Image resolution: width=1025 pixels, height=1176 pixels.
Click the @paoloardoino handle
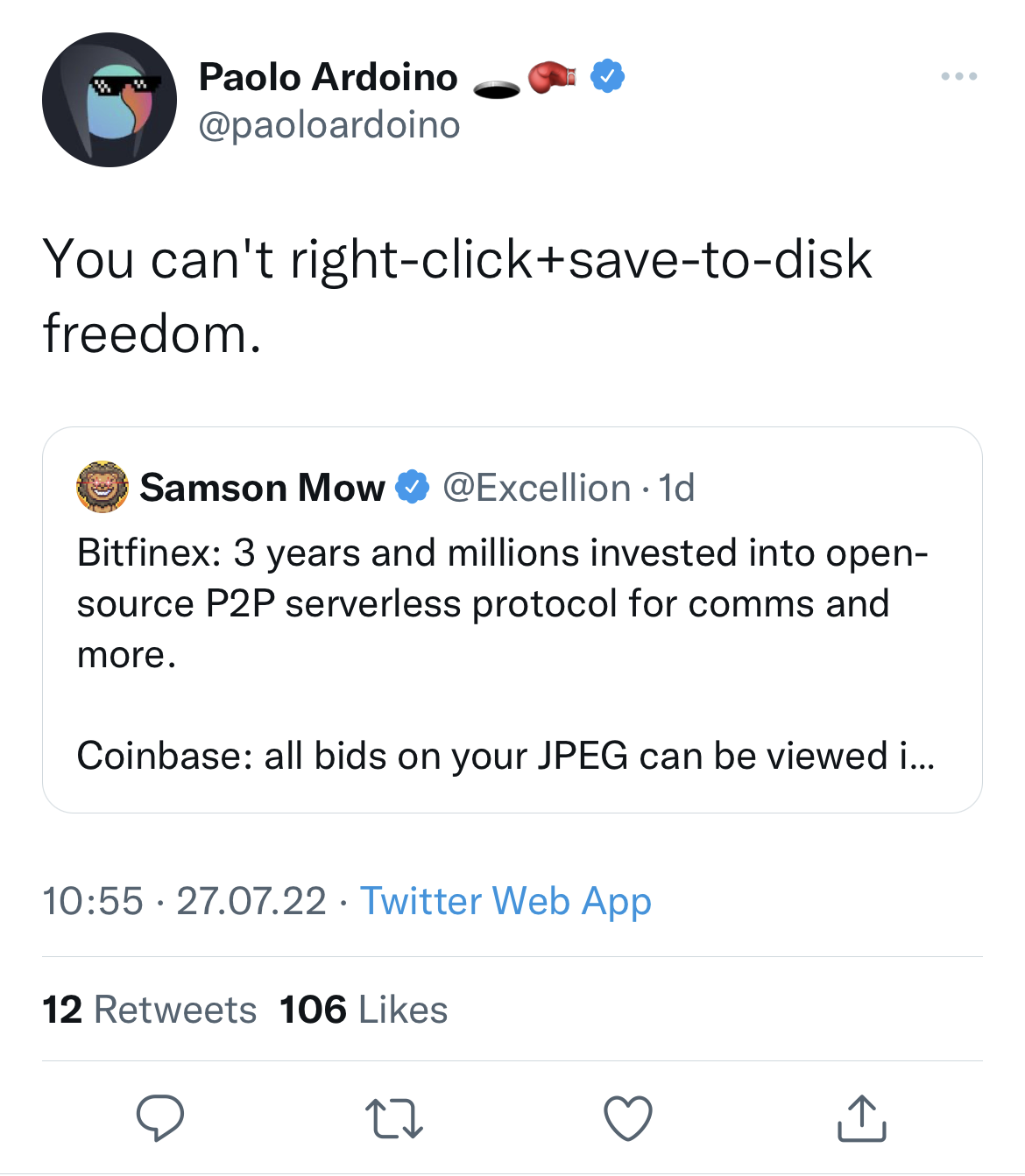(329, 124)
